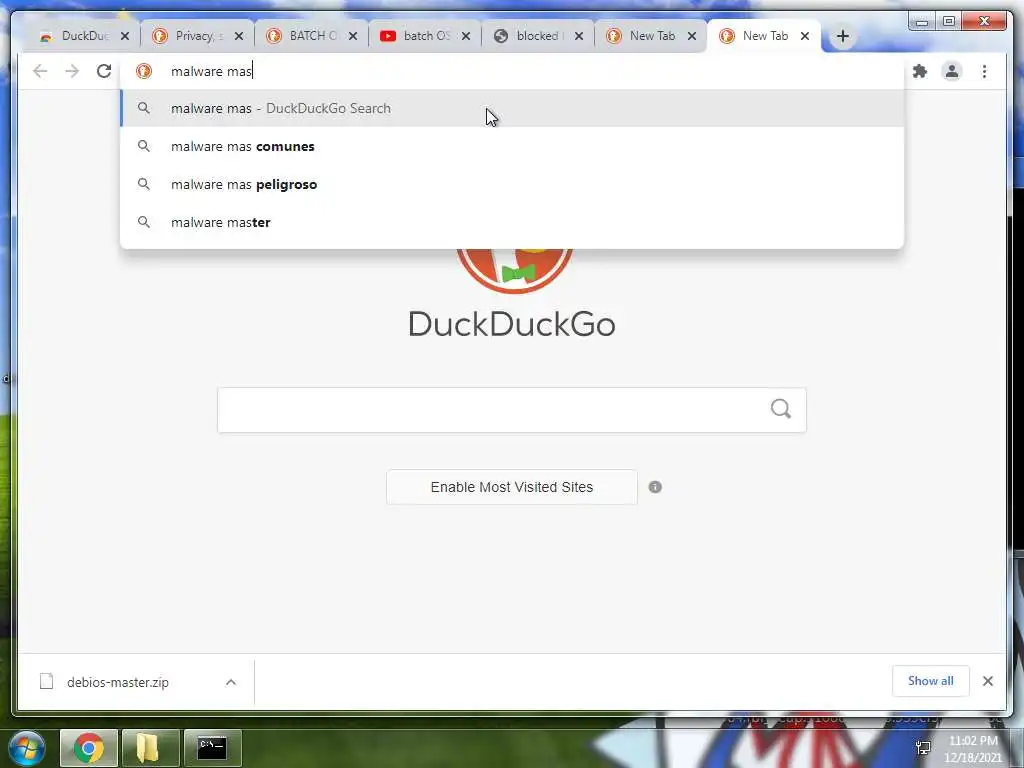Click the info icon beside Enable Most Visited Sites
Viewport: 1024px width, 768px height.
(655, 487)
